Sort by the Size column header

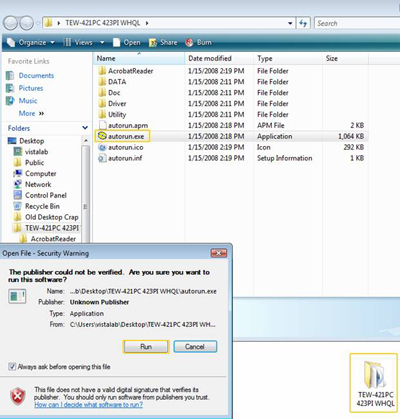pos(345,58)
